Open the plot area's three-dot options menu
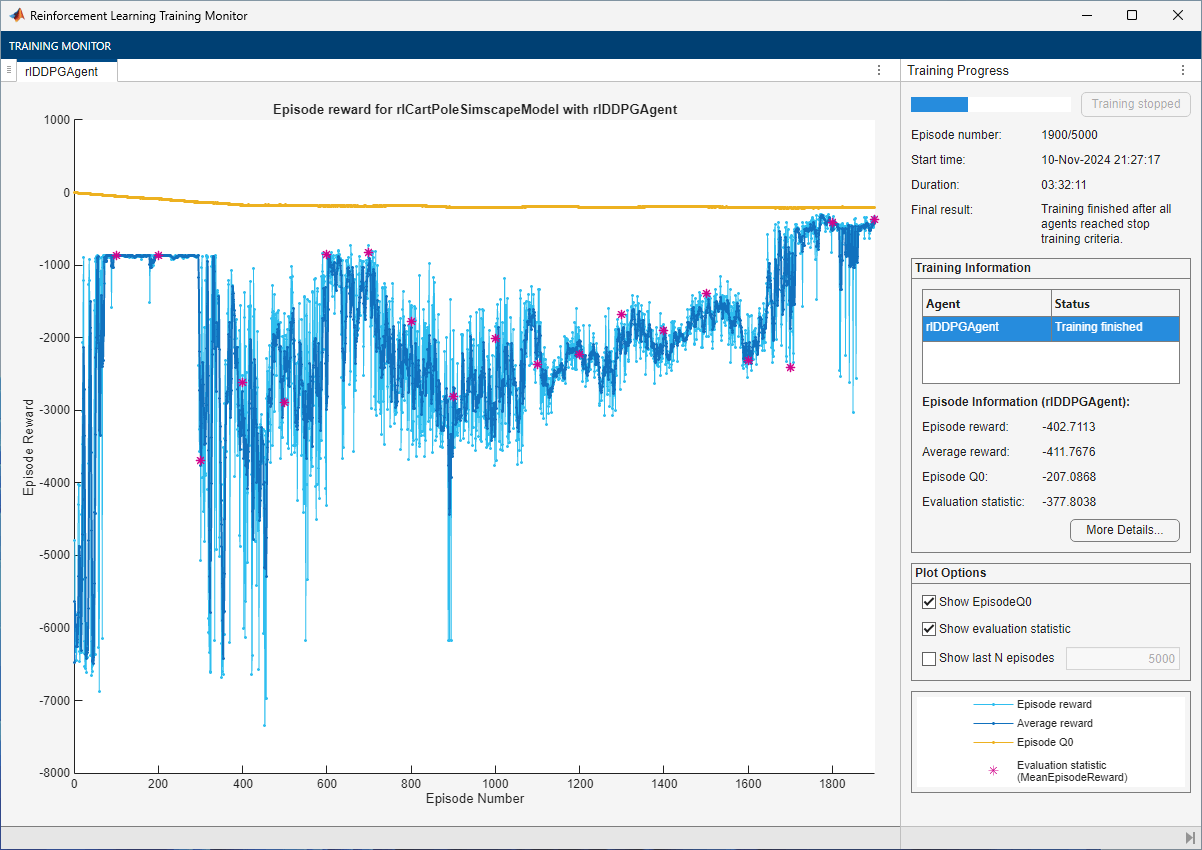 coord(879,70)
